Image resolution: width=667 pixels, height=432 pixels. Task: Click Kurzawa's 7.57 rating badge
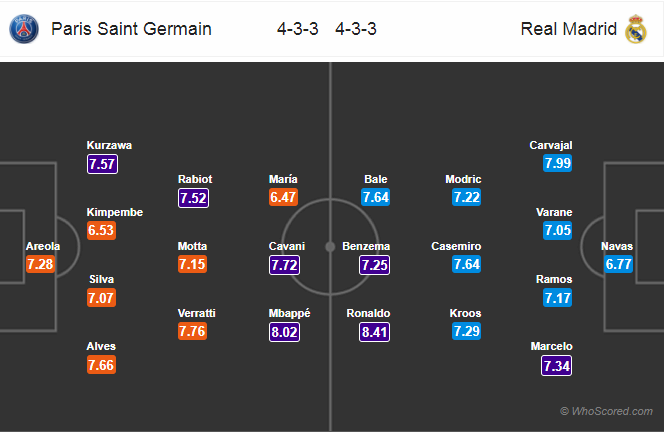[103, 163]
